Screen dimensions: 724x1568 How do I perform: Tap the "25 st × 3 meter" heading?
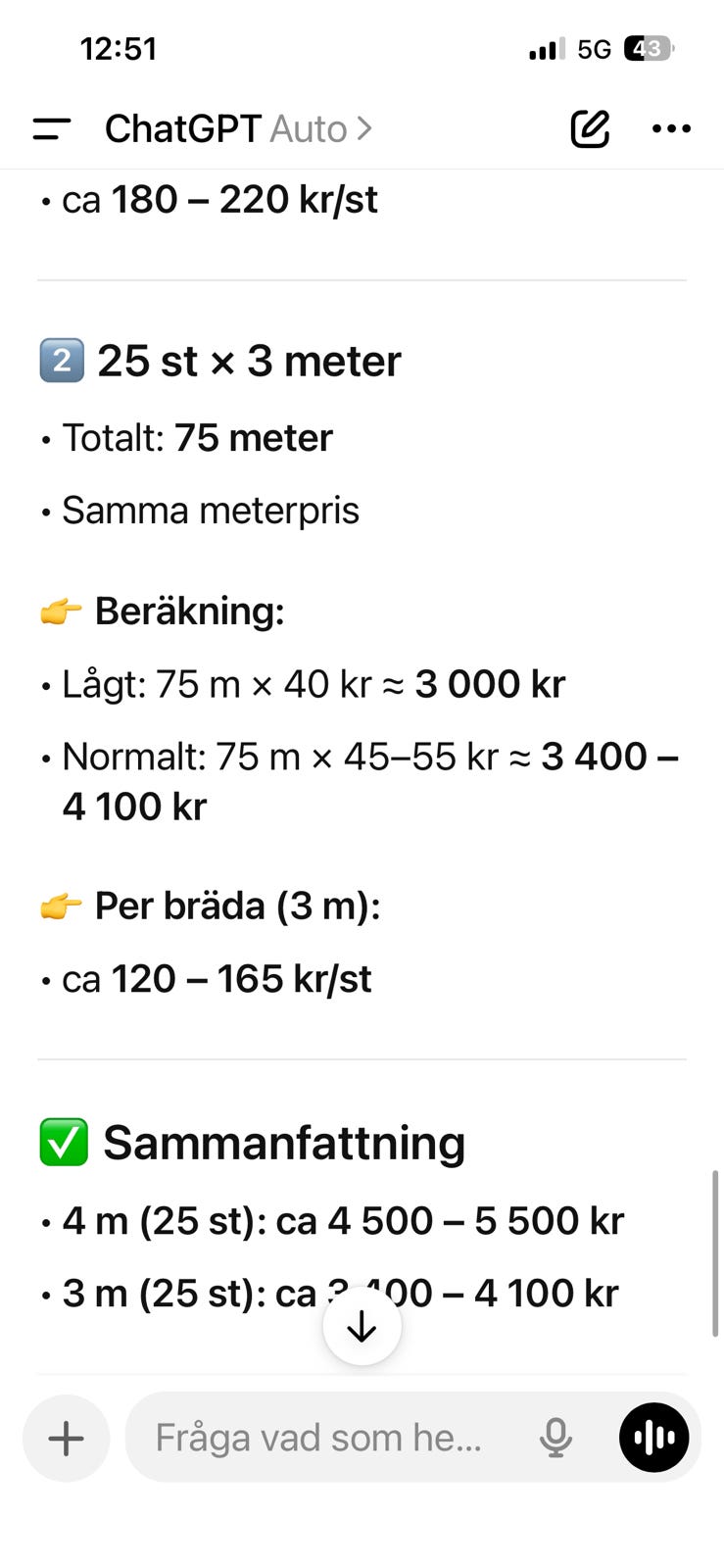[249, 361]
